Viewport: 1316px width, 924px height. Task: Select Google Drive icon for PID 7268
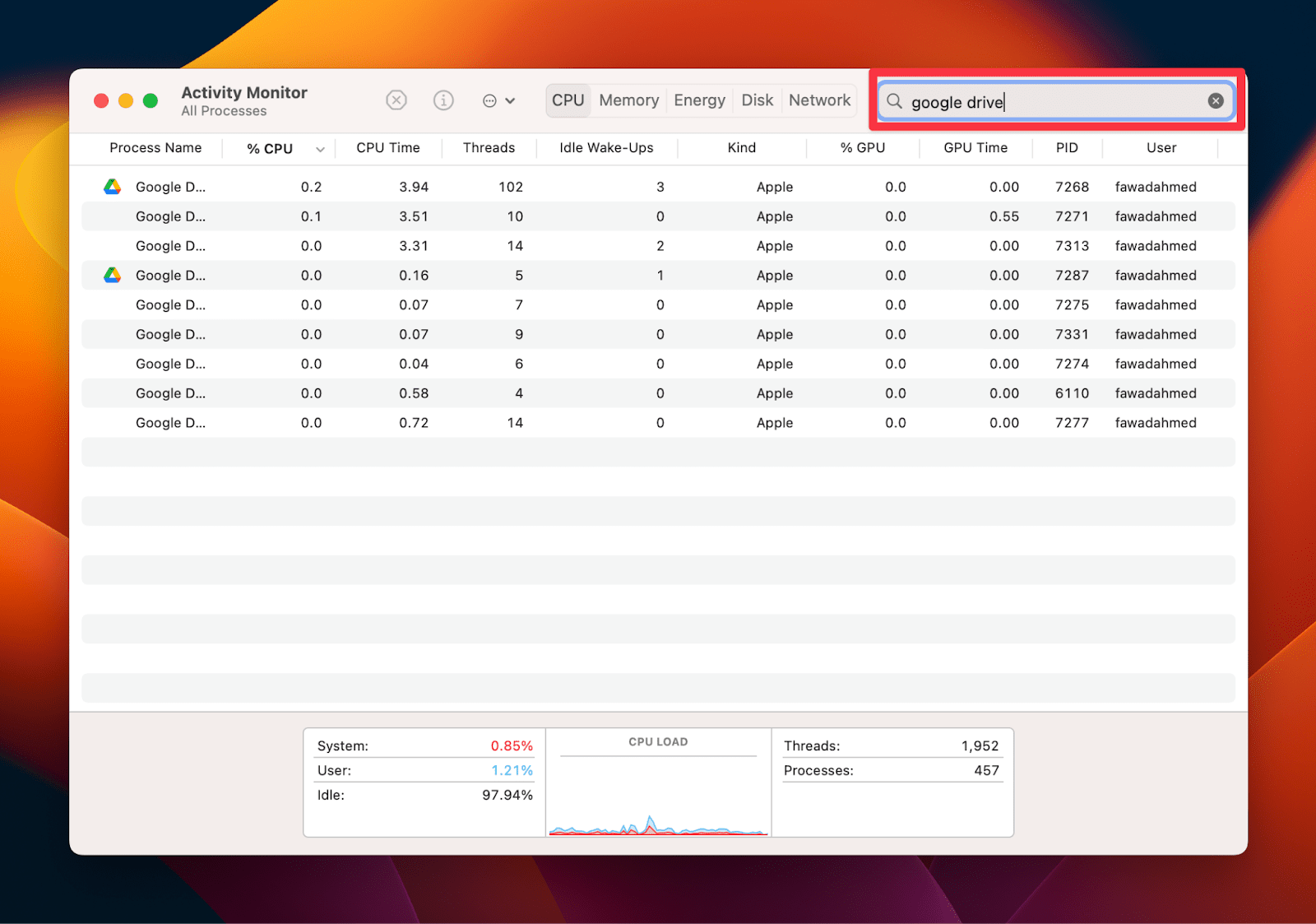pos(113,187)
